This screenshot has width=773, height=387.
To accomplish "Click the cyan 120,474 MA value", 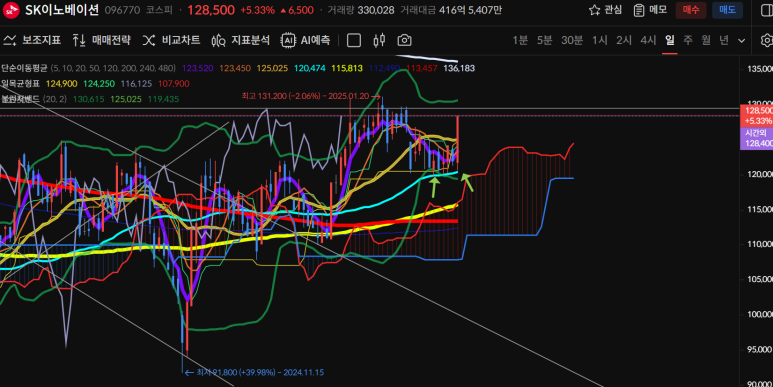I will (310, 68).
